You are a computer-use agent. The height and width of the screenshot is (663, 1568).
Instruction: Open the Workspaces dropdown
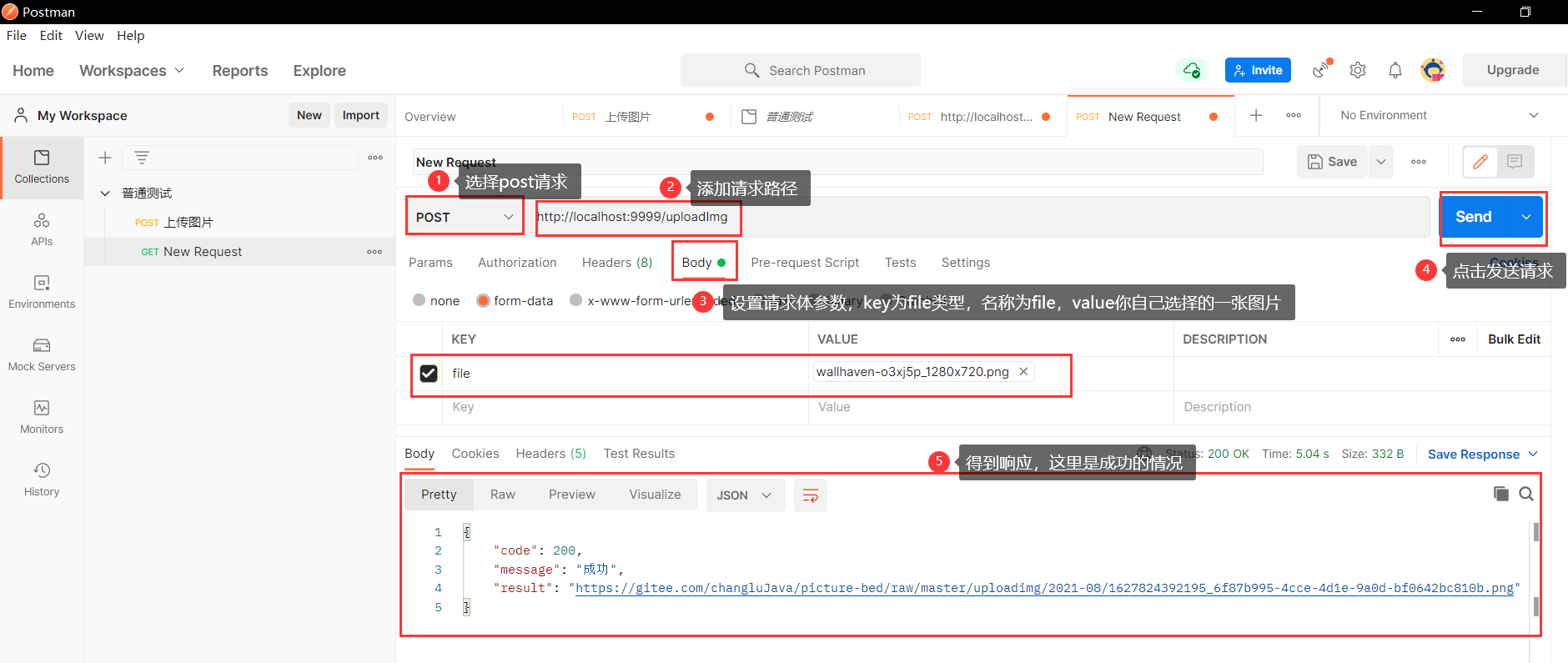pyautogui.click(x=131, y=71)
